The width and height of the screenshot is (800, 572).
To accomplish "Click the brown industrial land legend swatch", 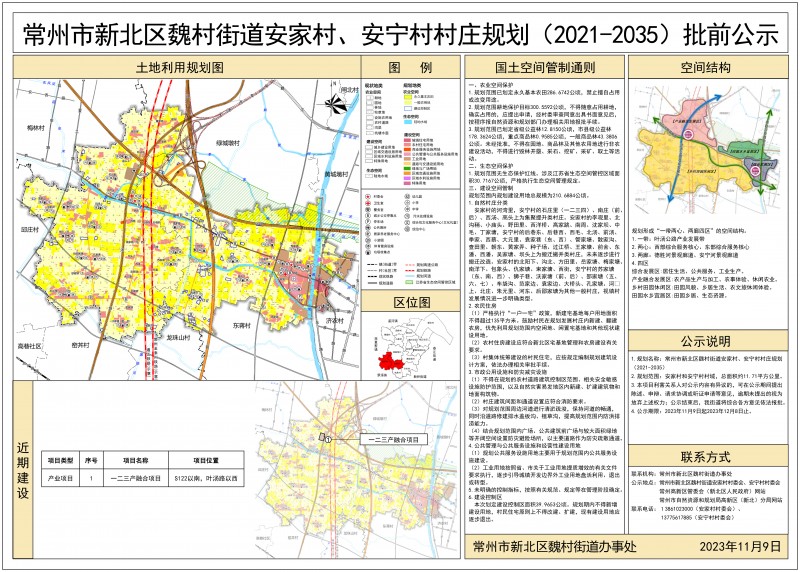I will [x=407, y=159].
